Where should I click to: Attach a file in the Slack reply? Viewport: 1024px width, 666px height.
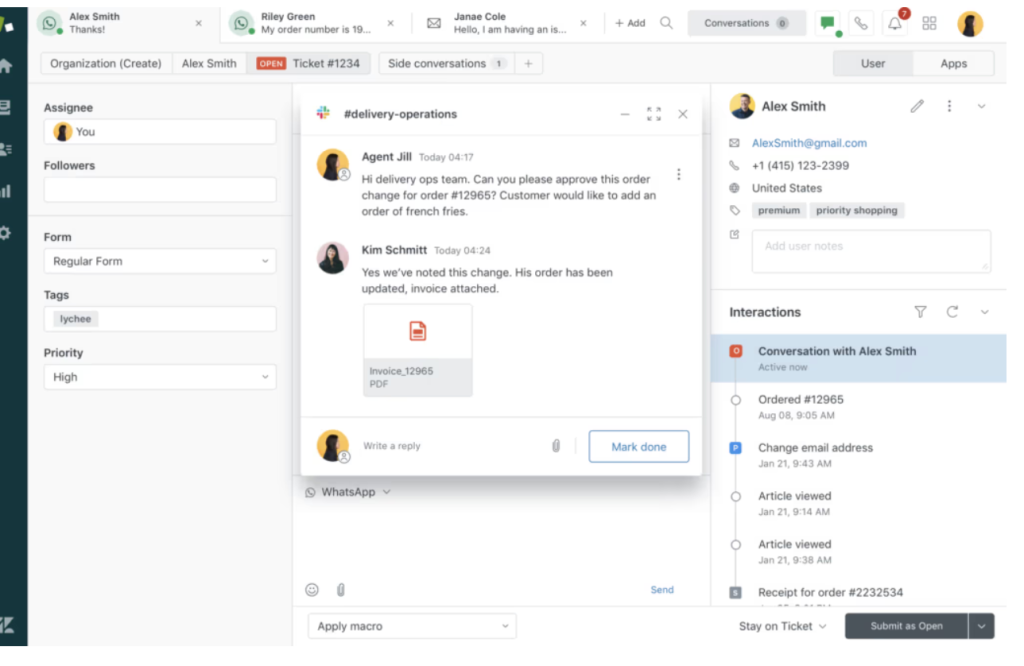click(556, 446)
